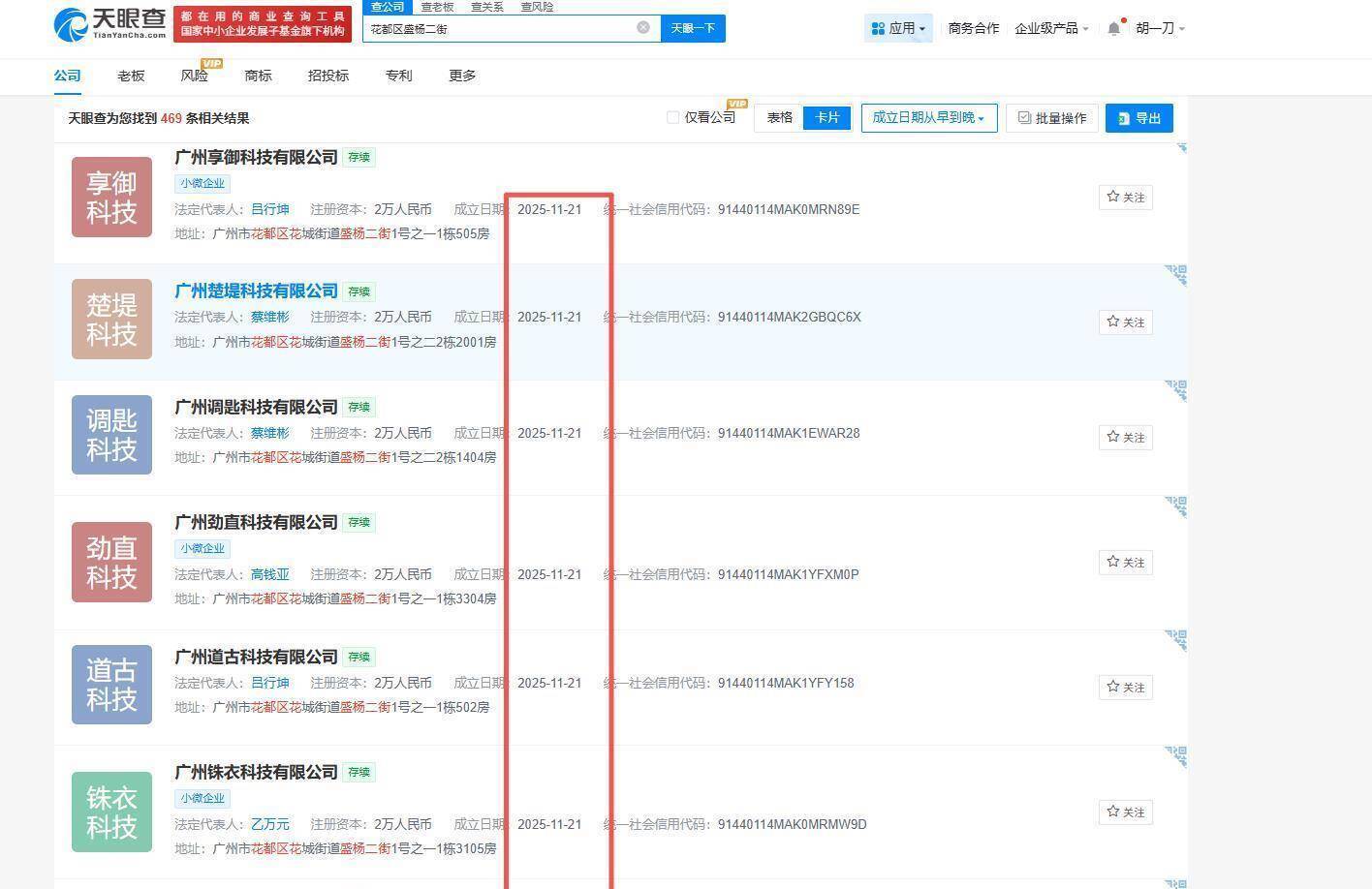Clear the search box using the X icon

click(x=642, y=27)
